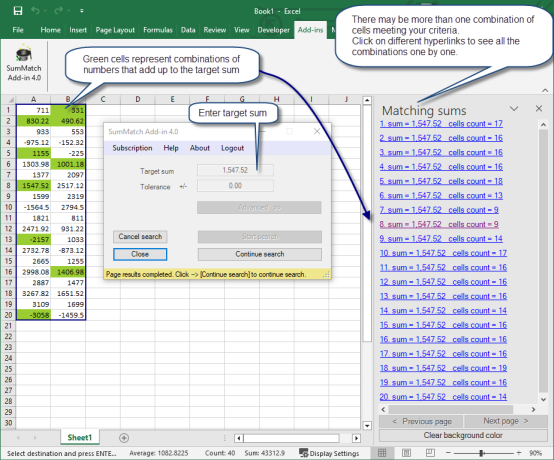The image size is (554, 460).
Task: Click the Matching sums horizontal scroll-right arrow
Action: [533, 409]
